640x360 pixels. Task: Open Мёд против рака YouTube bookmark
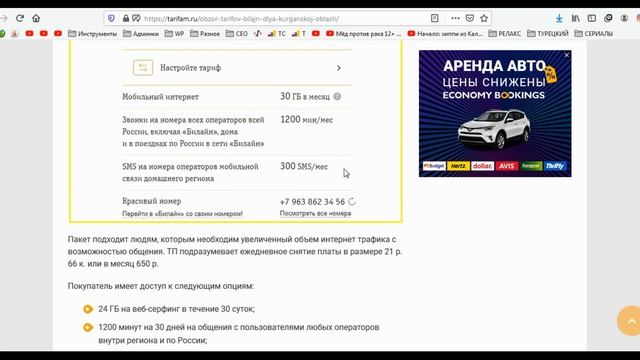pyautogui.click(x=364, y=33)
